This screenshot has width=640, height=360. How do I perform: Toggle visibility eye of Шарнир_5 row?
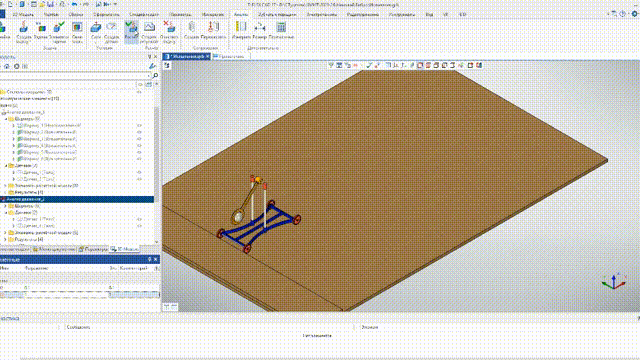click(x=139, y=152)
